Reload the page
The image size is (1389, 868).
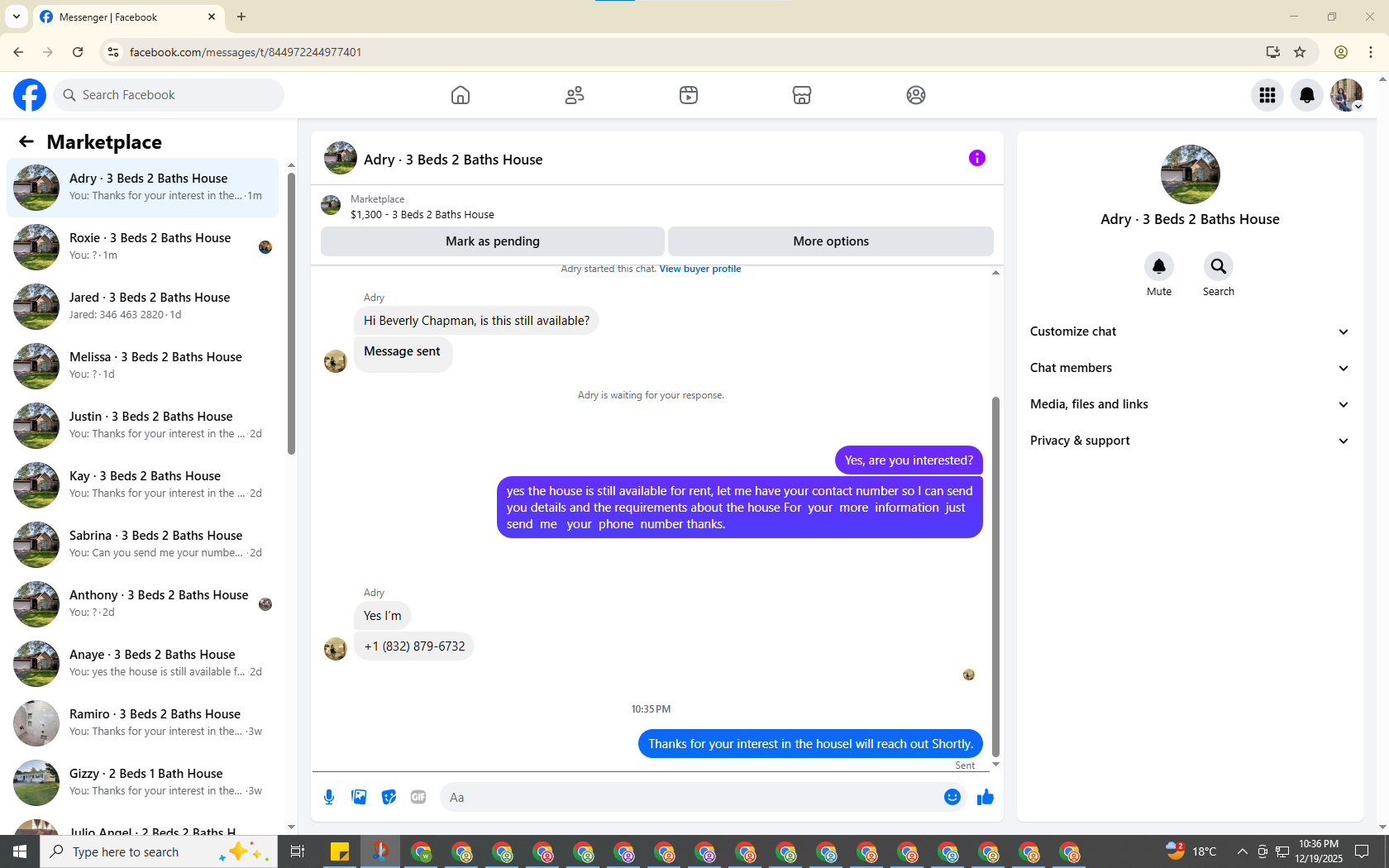[78, 52]
